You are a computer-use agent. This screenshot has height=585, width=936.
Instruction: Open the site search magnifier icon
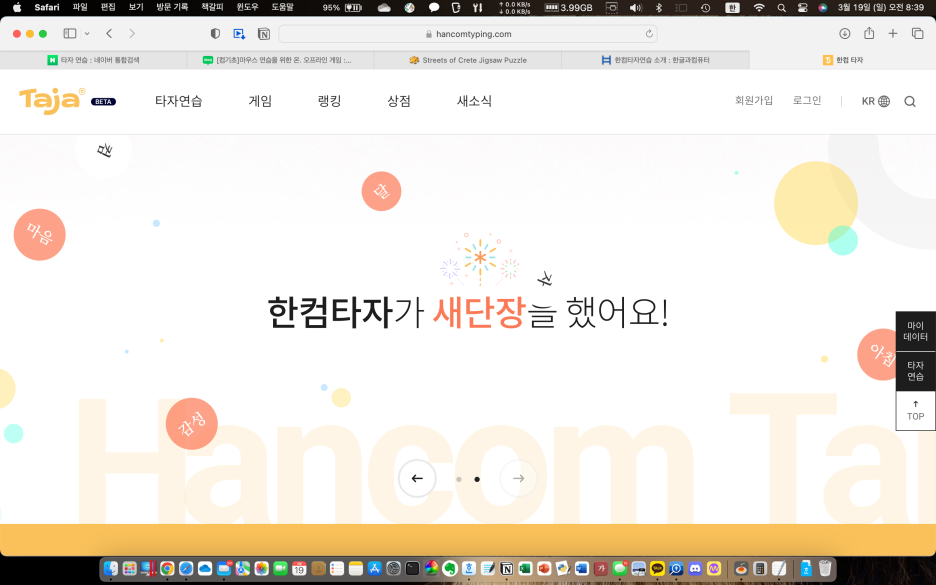[910, 101]
